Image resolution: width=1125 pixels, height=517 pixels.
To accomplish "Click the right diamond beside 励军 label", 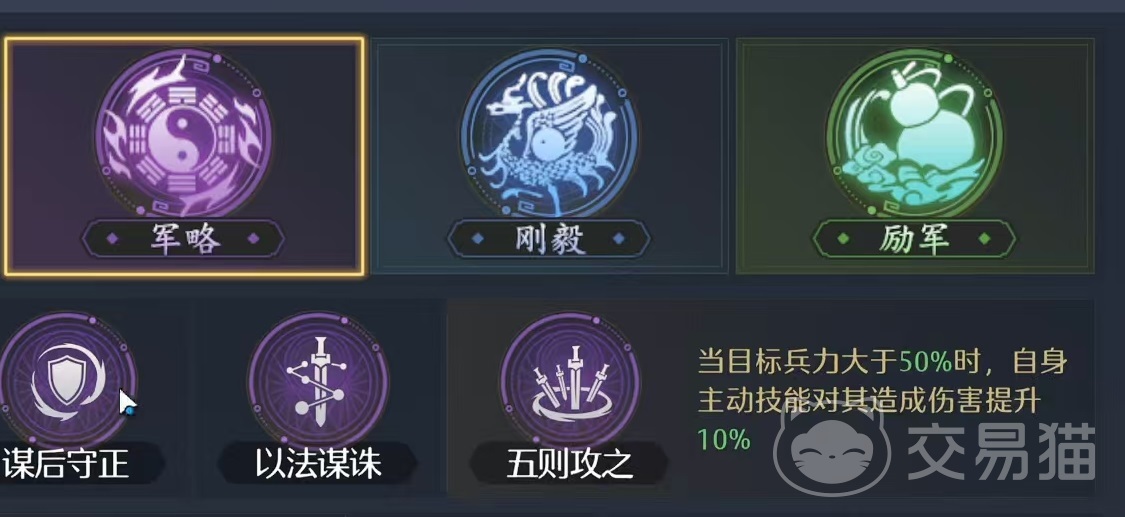I will tap(985, 239).
